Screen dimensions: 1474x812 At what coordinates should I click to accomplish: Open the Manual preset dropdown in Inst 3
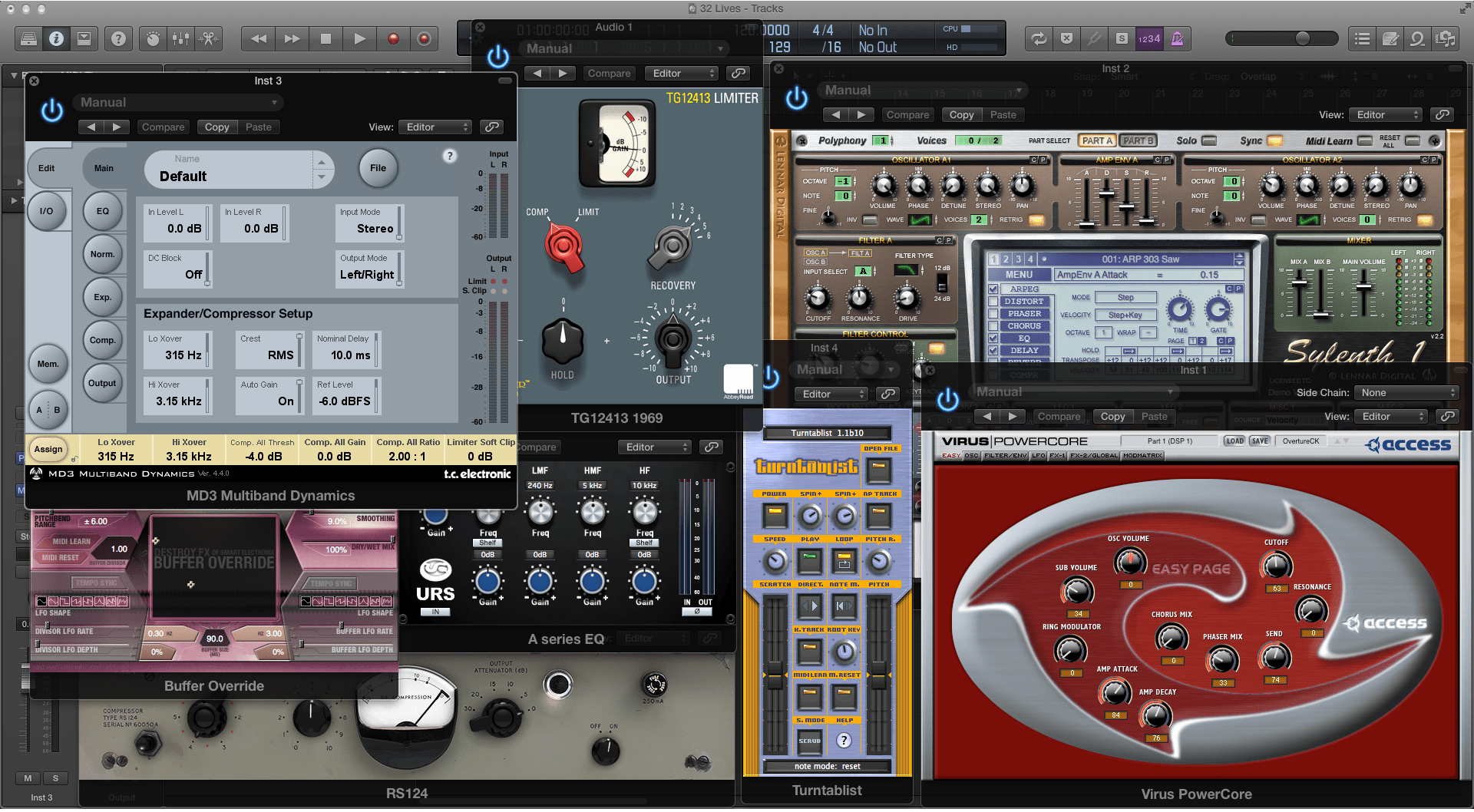[x=178, y=102]
